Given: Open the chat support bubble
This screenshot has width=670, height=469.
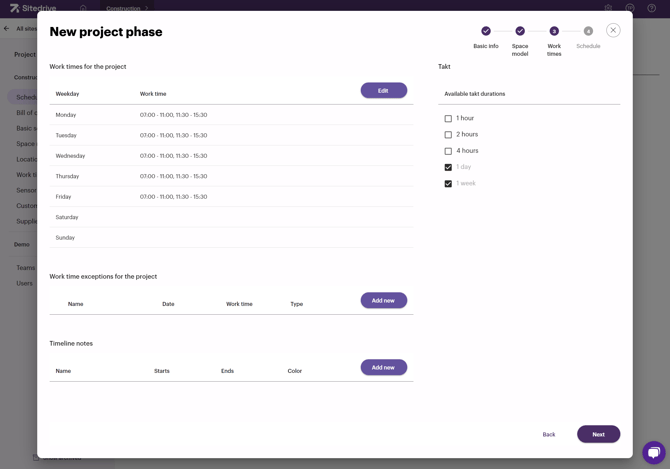Looking at the screenshot, I should coord(653,452).
